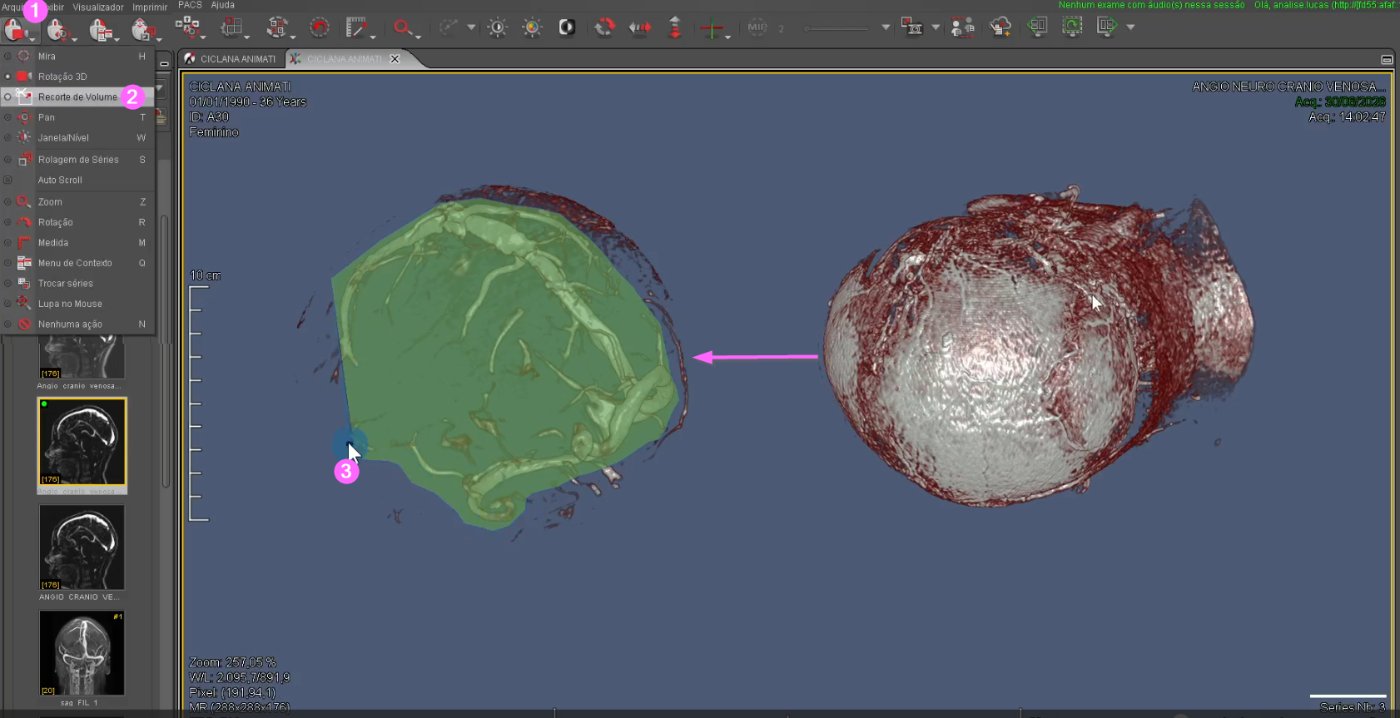Choose Trocar séries menu entry
Image resolution: width=1400 pixels, height=718 pixels.
[78, 283]
